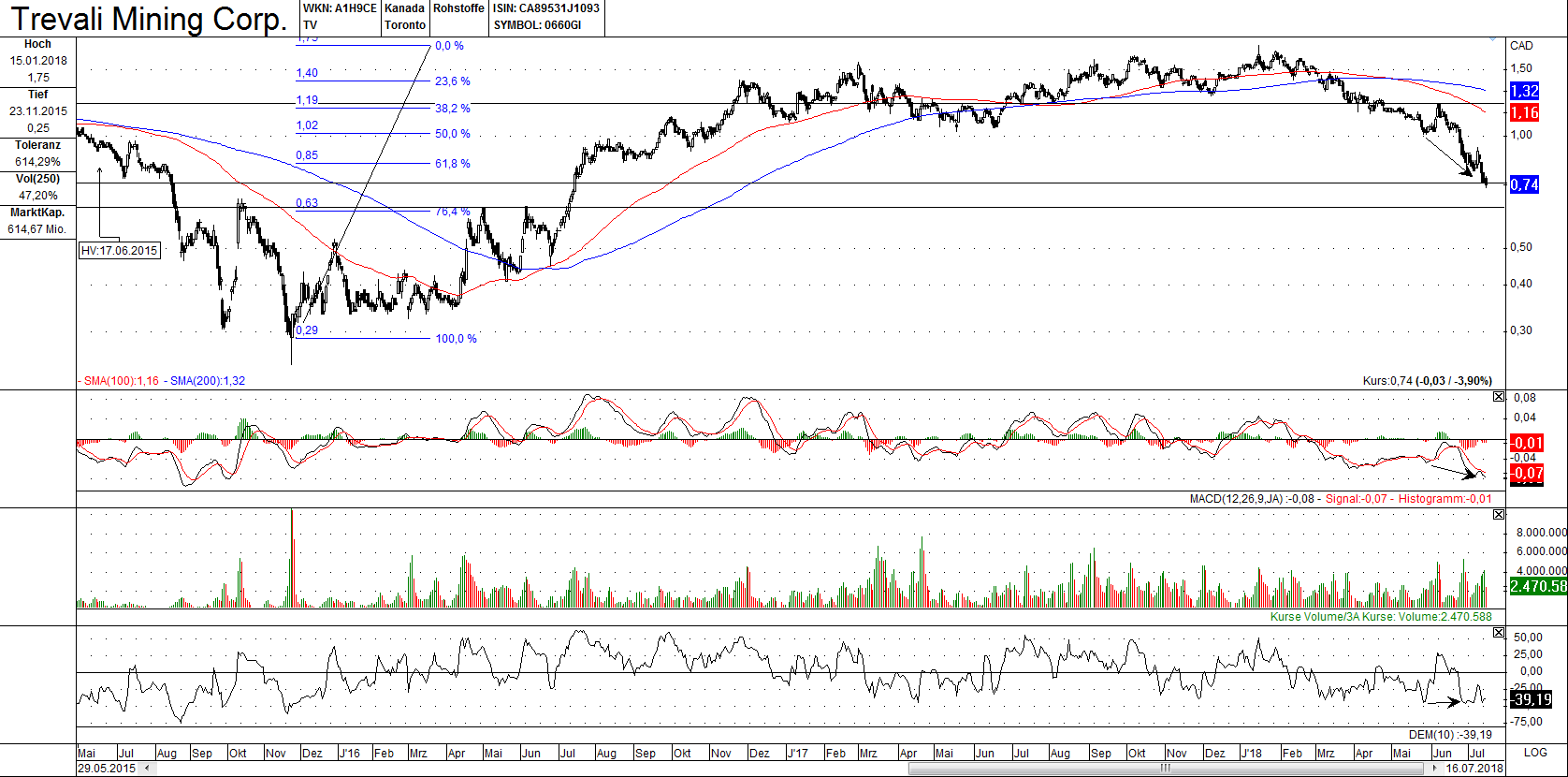1568x777 pixels.
Task: Click the SMA(100) legend label
Action: click(121, 381)
